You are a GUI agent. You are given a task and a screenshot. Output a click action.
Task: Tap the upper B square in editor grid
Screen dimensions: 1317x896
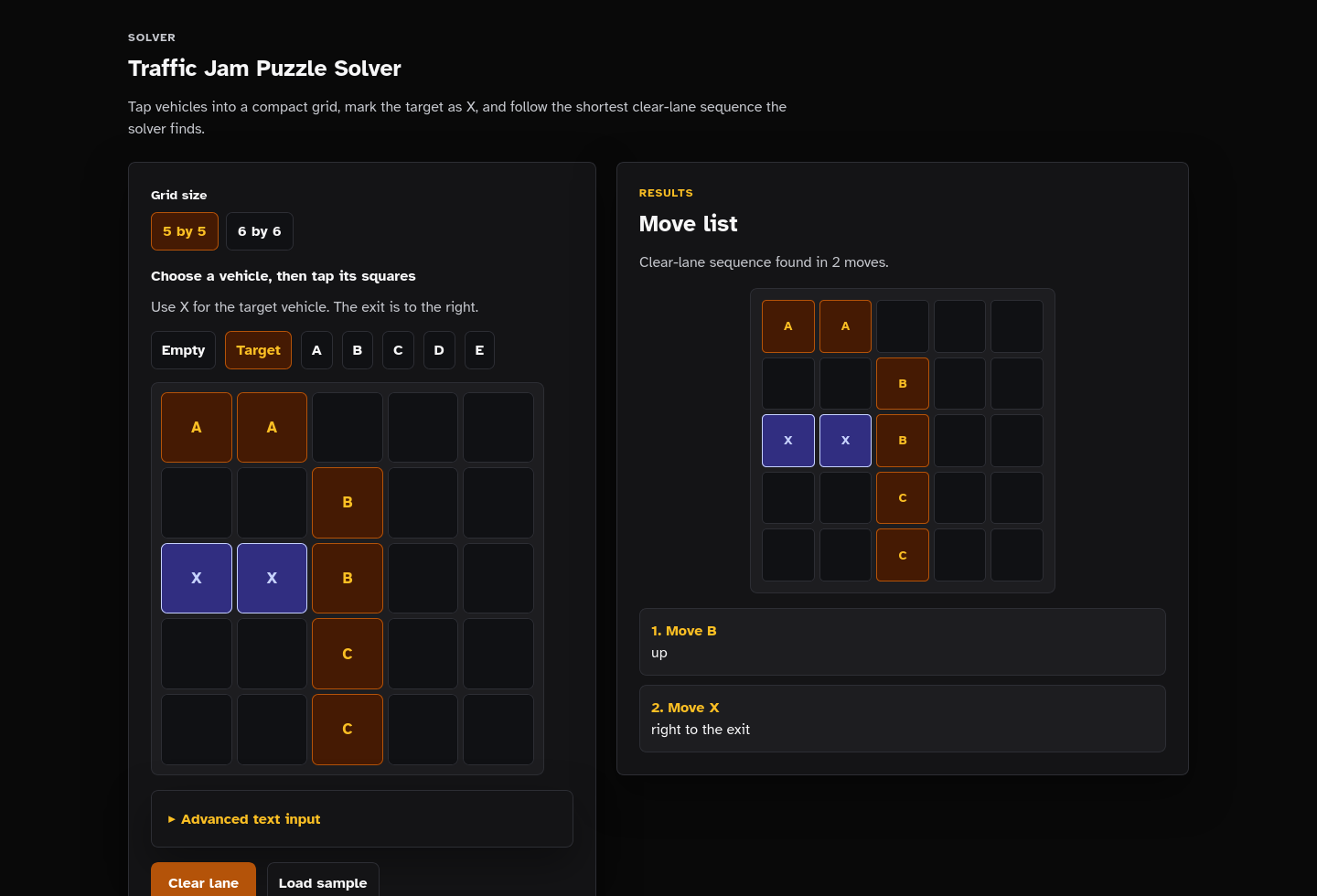pyautogui.click(x=348, y=503)
